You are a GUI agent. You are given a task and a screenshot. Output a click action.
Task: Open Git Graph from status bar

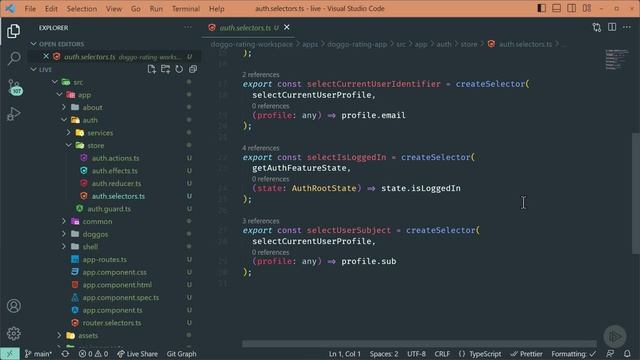pos(181,354)
